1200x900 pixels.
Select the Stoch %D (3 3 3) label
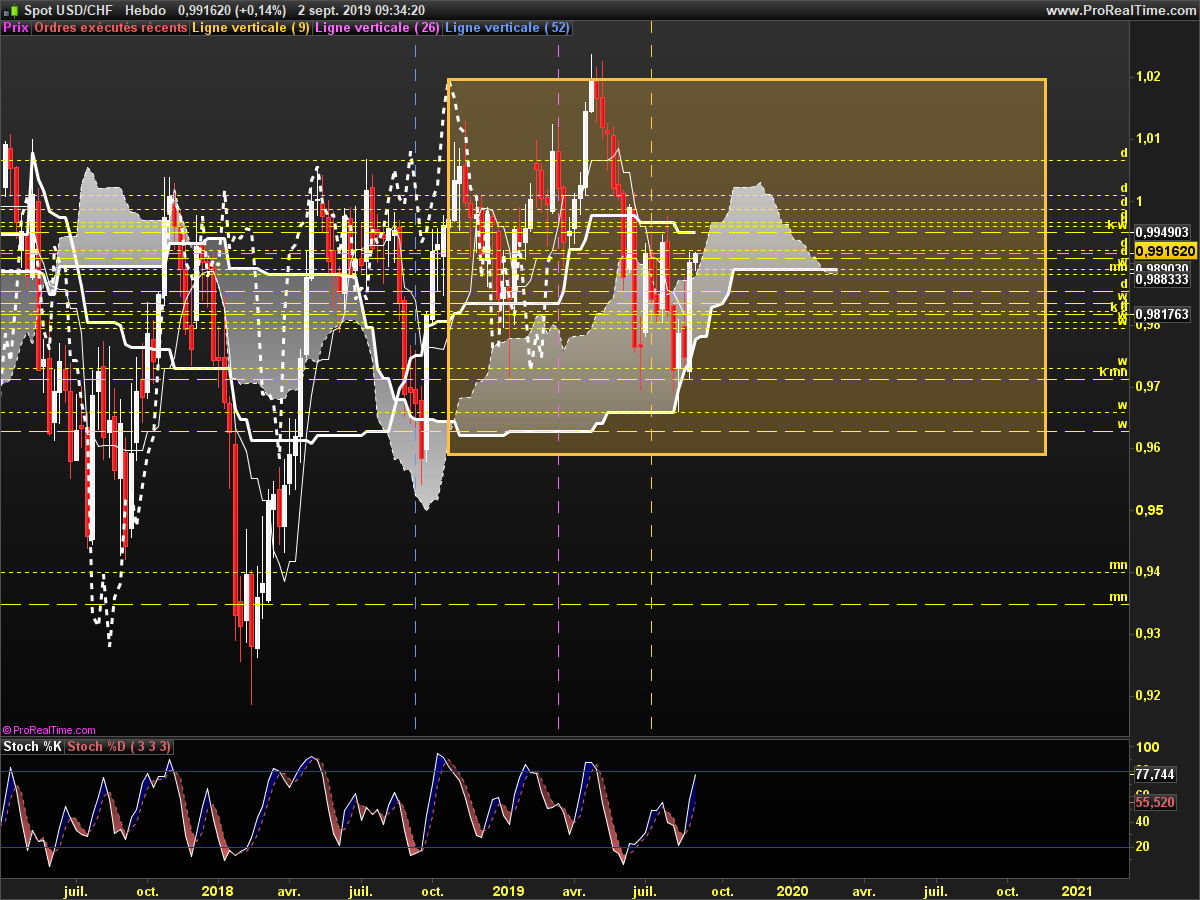coord(120,747)
